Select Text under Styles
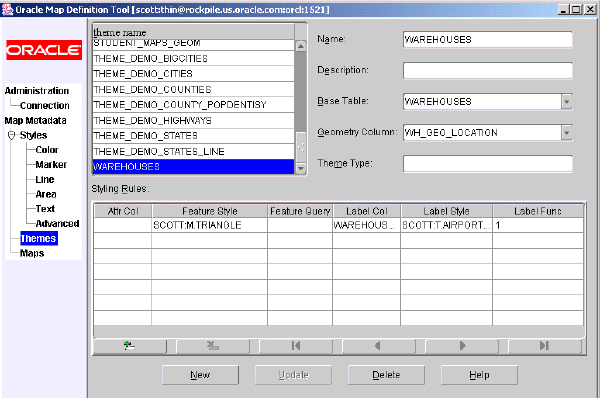The height and width of the screenshot is (398, 600). tap(45, 209)
